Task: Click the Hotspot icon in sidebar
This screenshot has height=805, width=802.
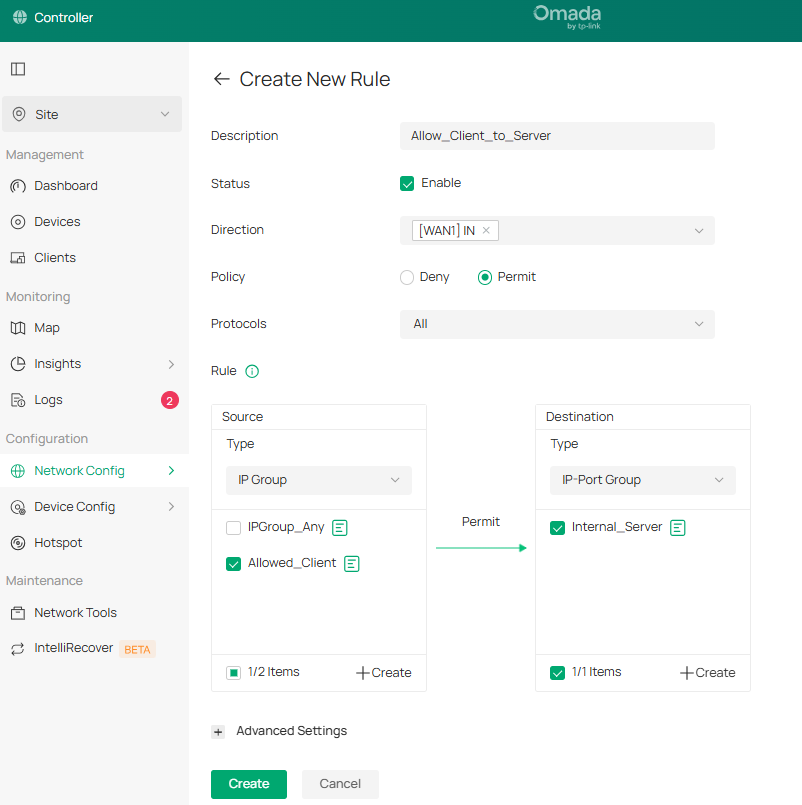Action: [18, 543]
